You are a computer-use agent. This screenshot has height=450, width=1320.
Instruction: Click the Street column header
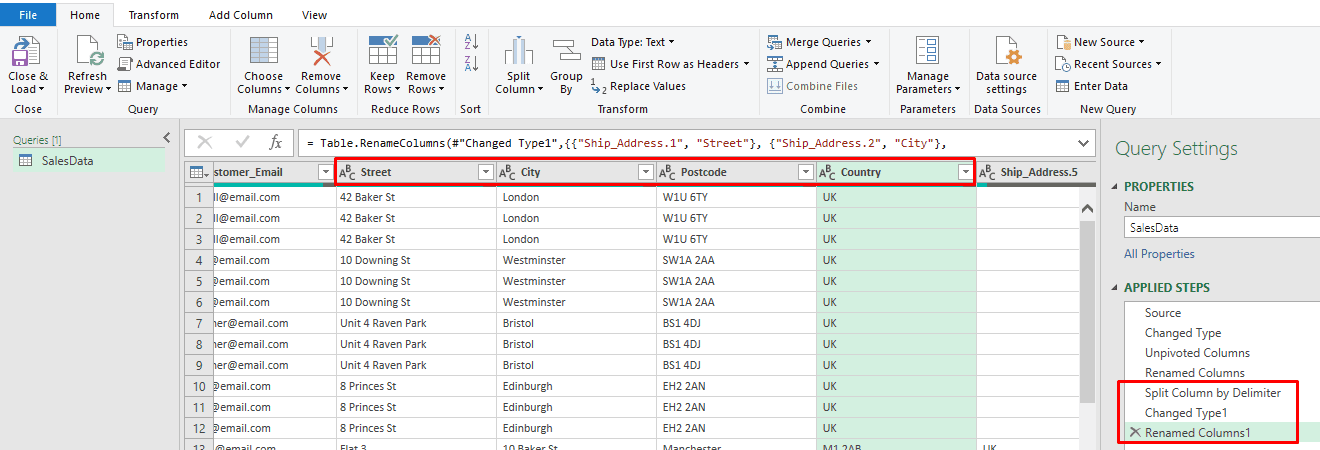(x=416, y=172)
